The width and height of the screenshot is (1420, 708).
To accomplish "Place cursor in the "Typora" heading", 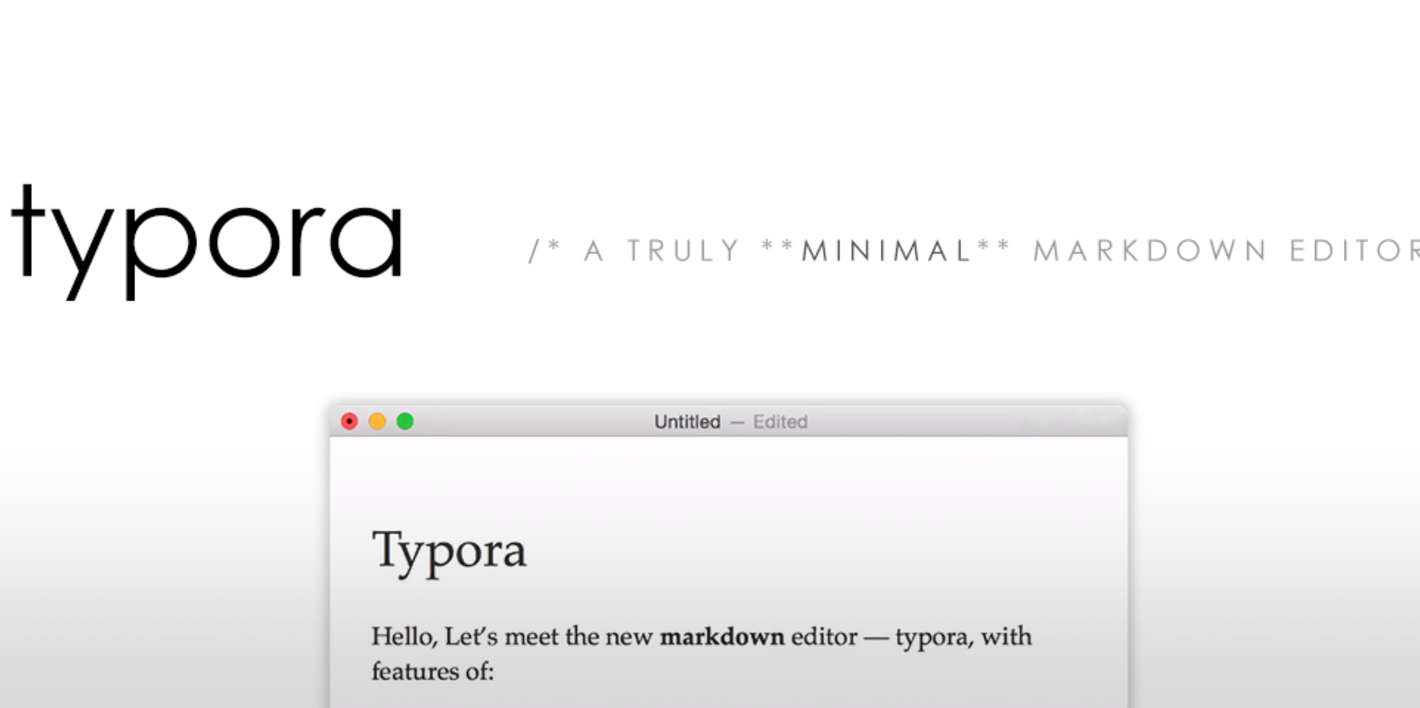I will 449,552.
